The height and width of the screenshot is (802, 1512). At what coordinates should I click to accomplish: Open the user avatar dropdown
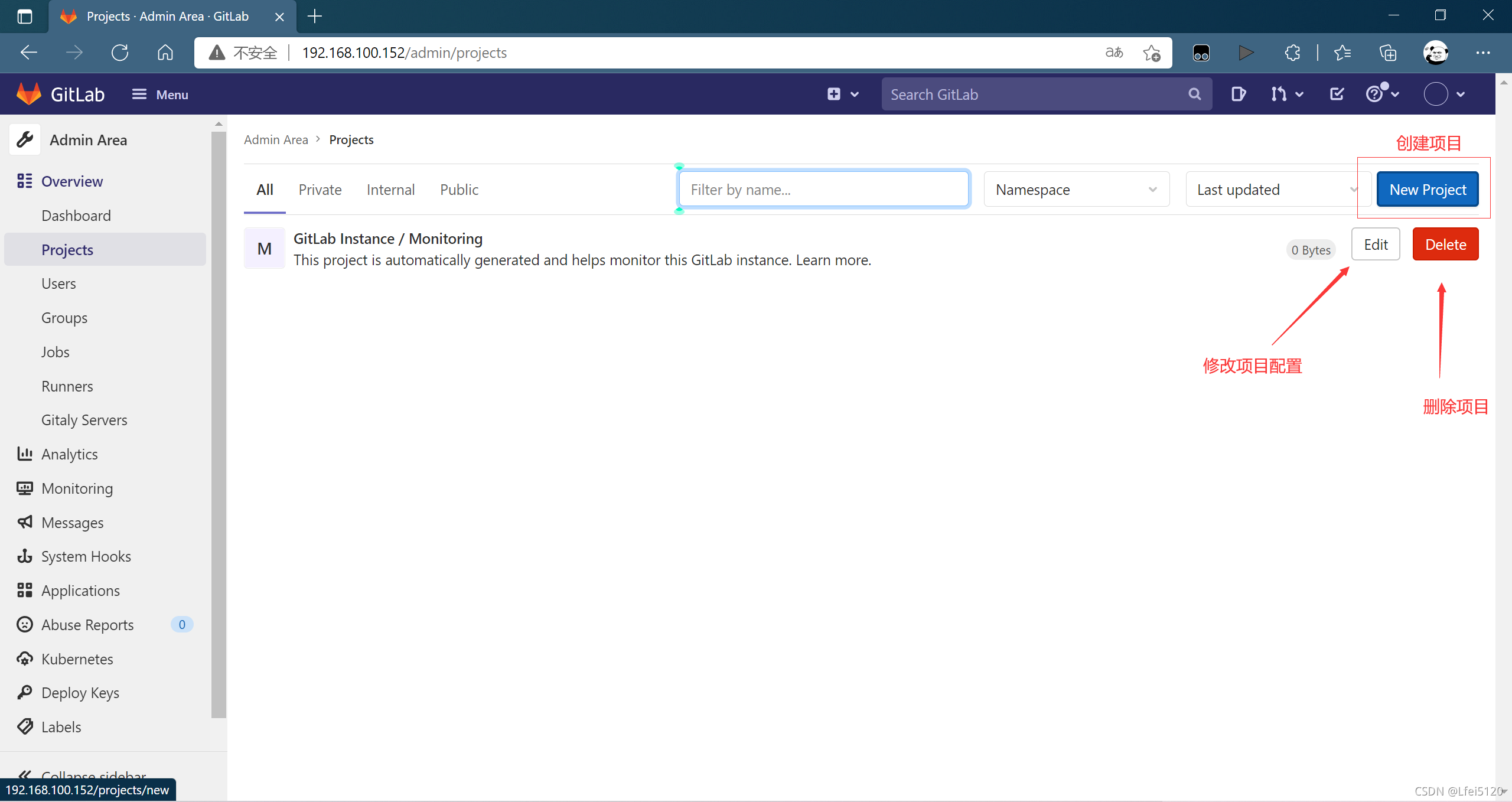[x=1444, y=94]
